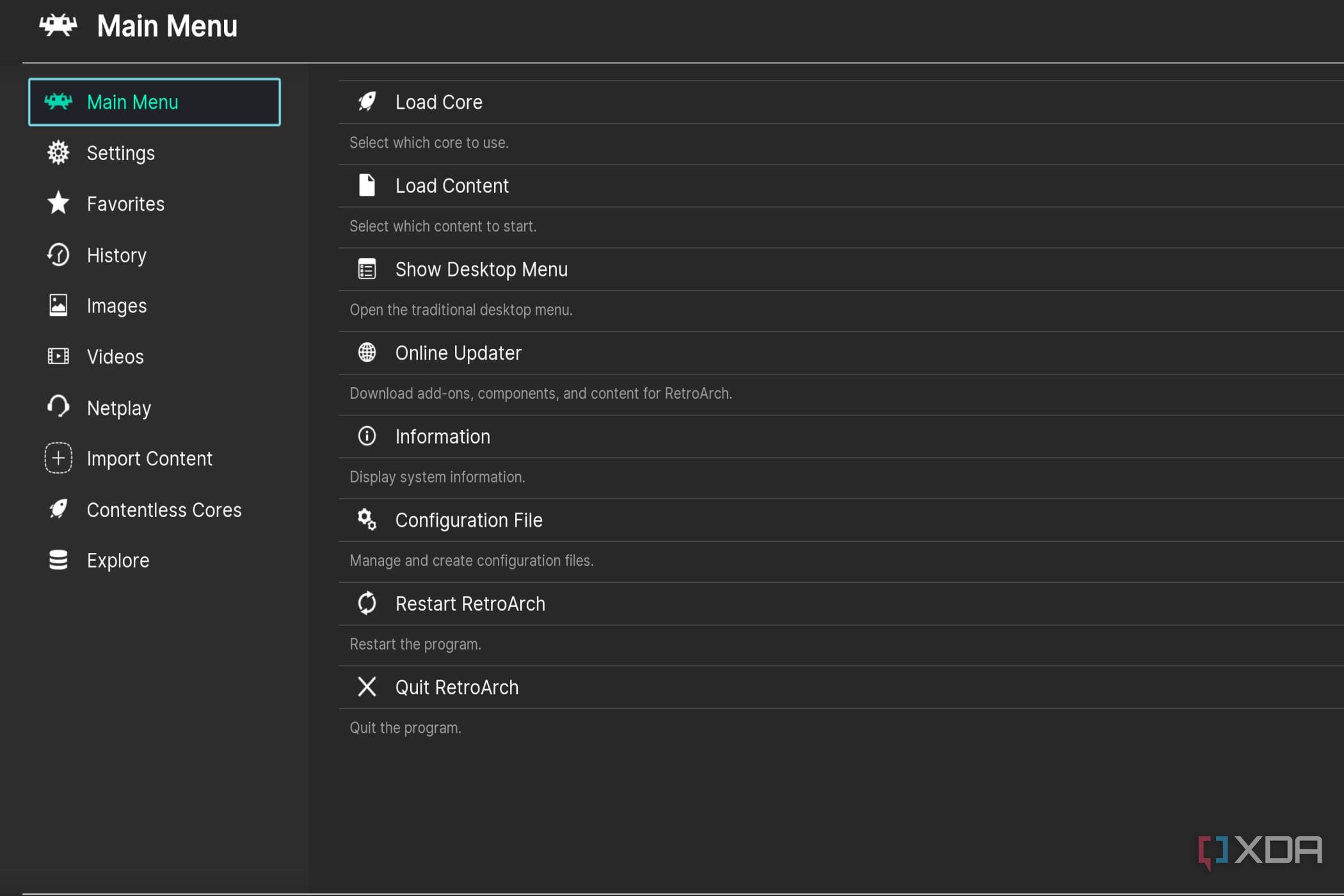Open Explore in the sidebar
This screenshot has height=896, width=1344.
click(x=154, y=560)
